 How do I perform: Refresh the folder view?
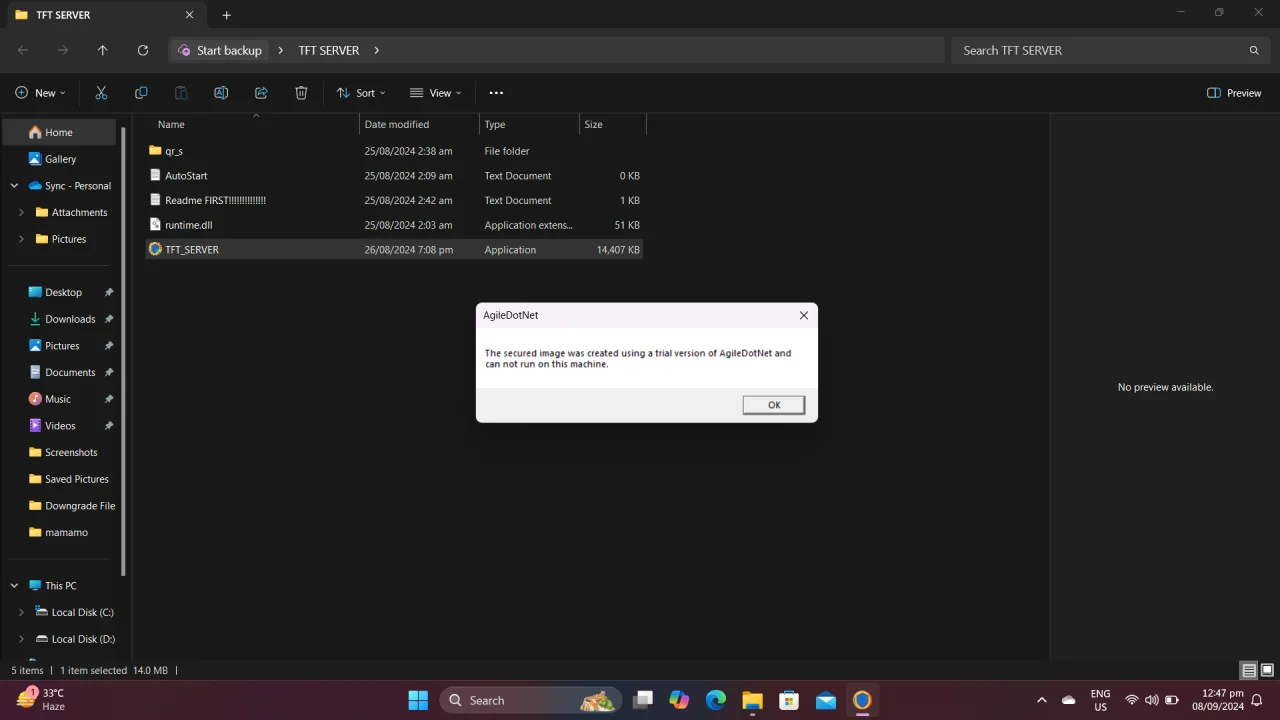(x=143, y=50)
